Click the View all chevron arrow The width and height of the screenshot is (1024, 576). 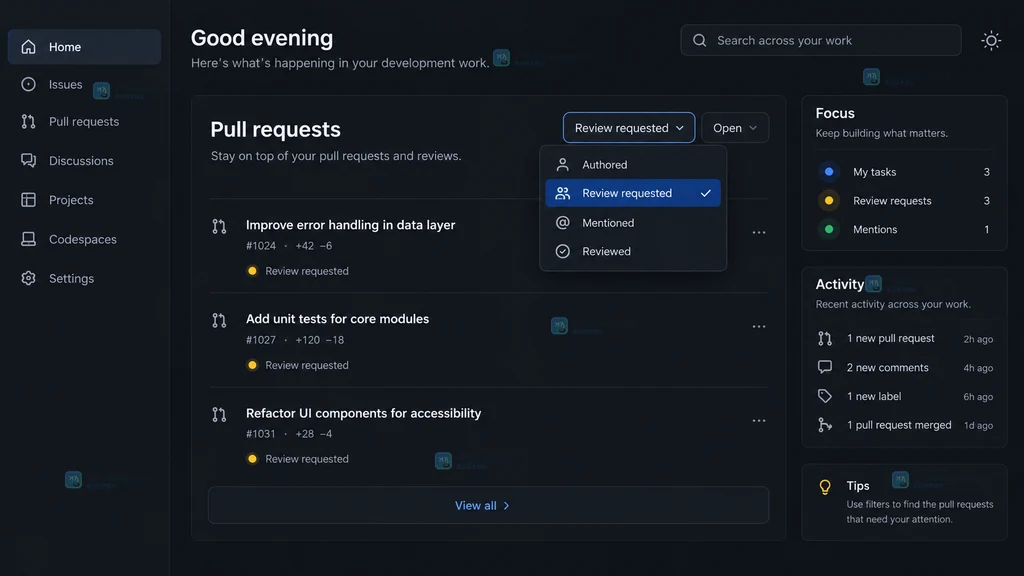point(506,505)
